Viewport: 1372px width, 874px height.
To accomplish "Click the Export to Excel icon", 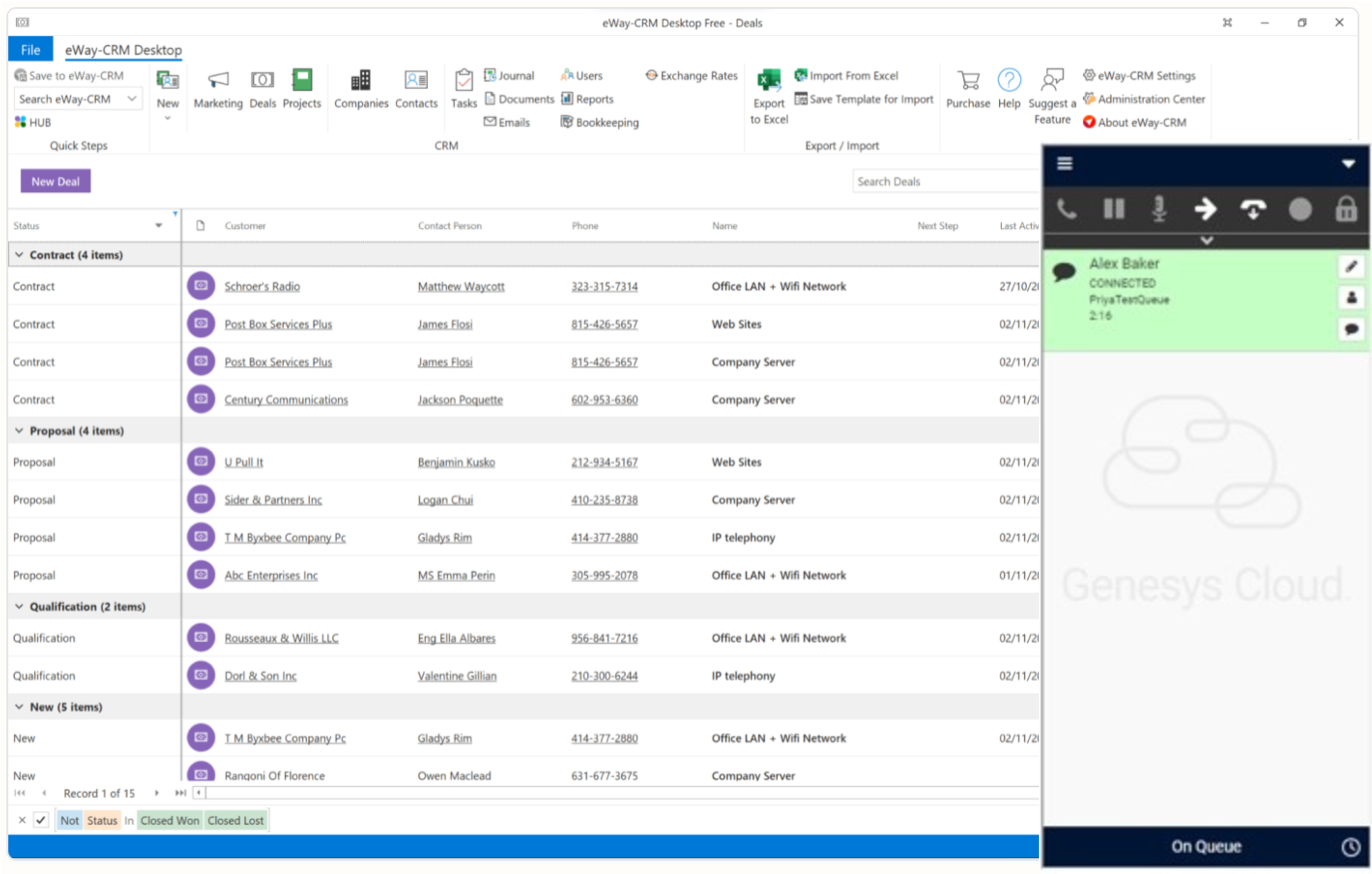I will point(769,81).
